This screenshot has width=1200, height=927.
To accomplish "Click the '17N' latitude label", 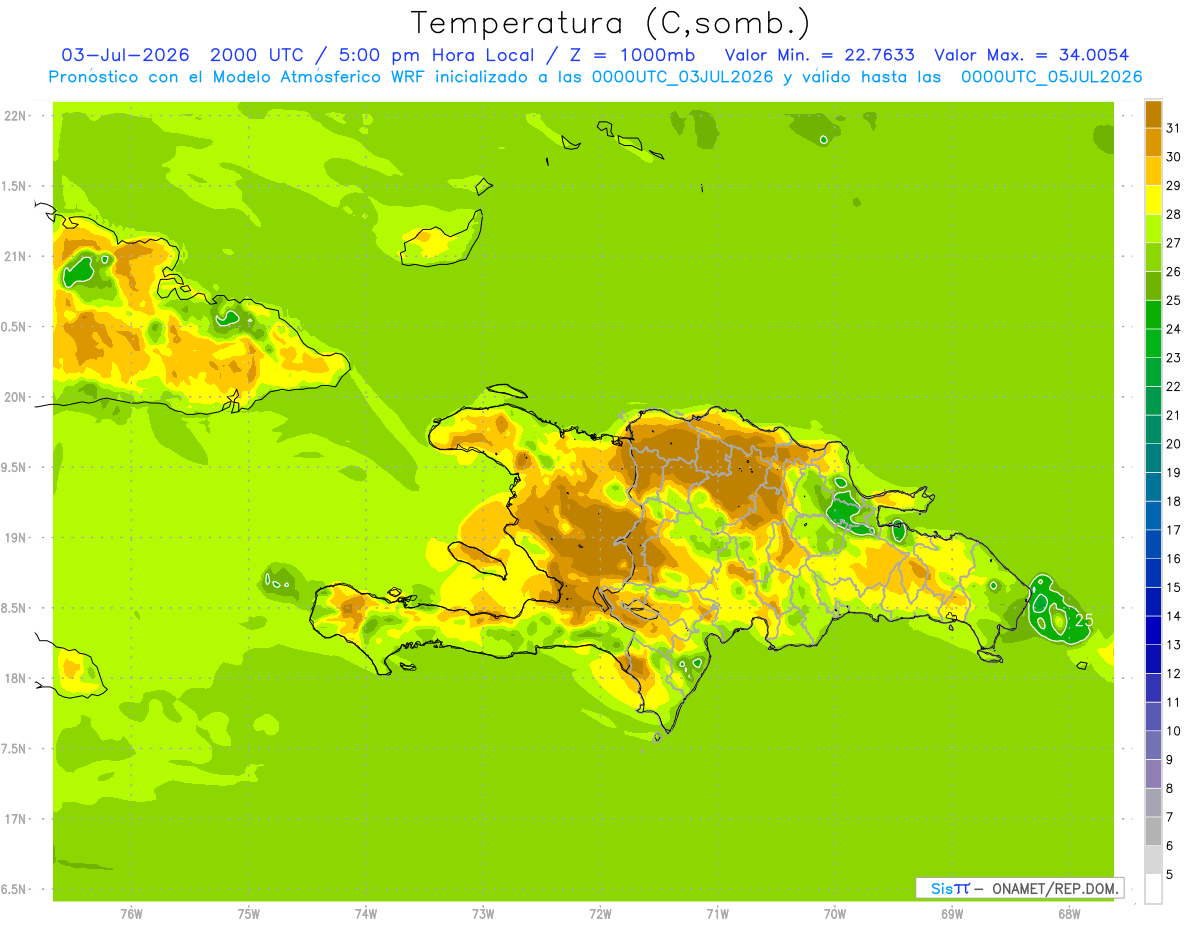I will tap(16, 819).
